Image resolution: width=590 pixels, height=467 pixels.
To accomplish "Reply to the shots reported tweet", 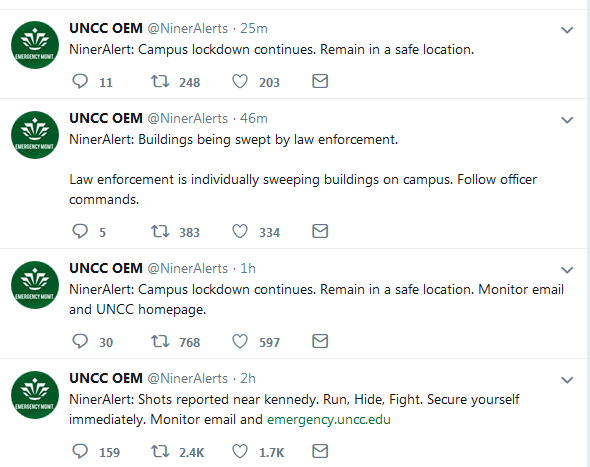I will pyautogui.click(x=80, y=451).
